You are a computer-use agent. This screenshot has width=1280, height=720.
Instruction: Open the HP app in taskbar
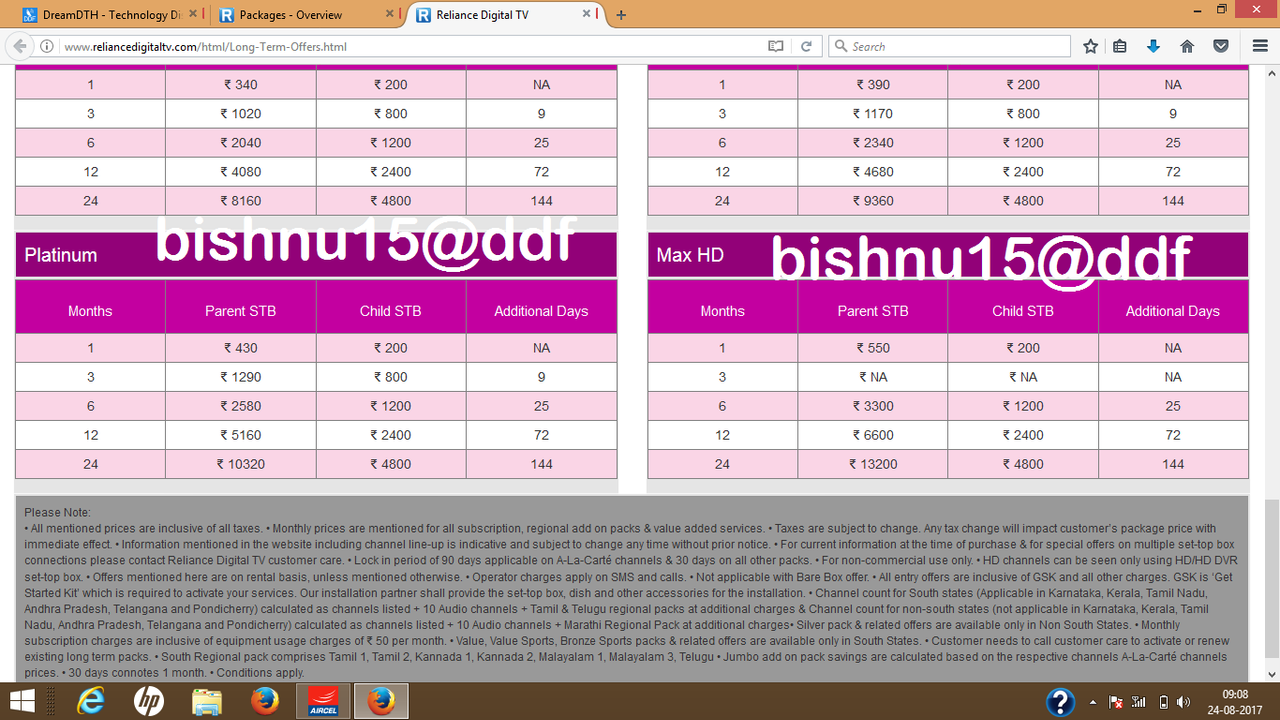point(149,701)
